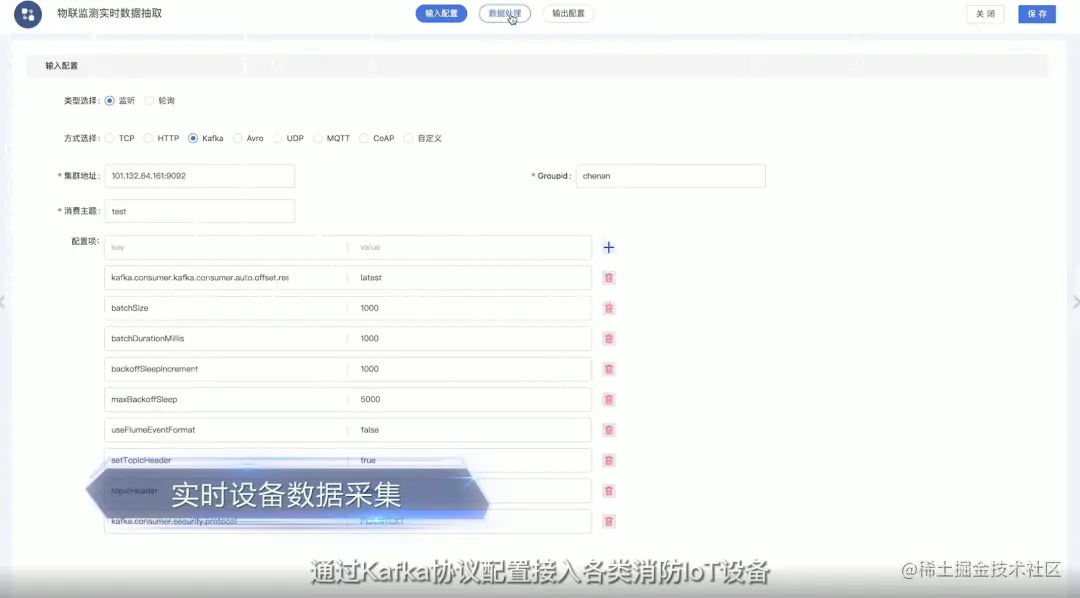
Task: Click inside the 消费主题 input field
Action: click(x=199, y=211)
